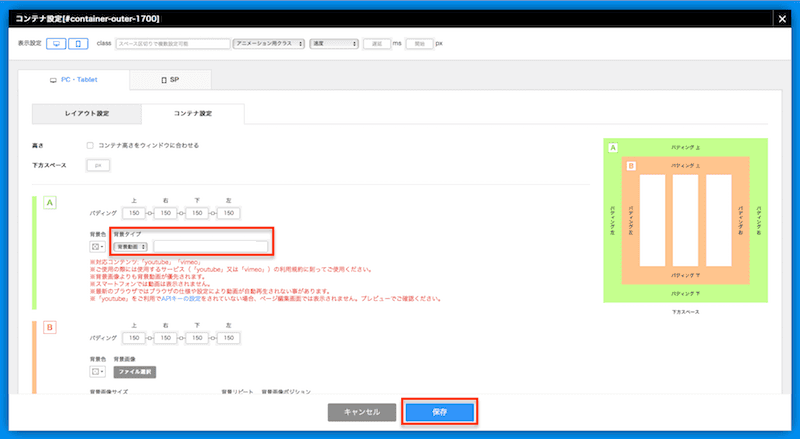
Task: Expand the background type dropdown in section A
Action: (x=130, y=246)
